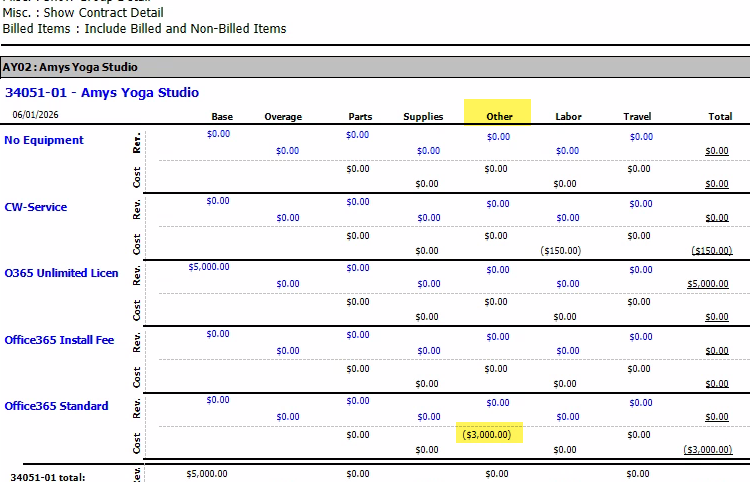Click CW-Service revenue Total $0.00

pyautogui.click(x=717, y=218)
